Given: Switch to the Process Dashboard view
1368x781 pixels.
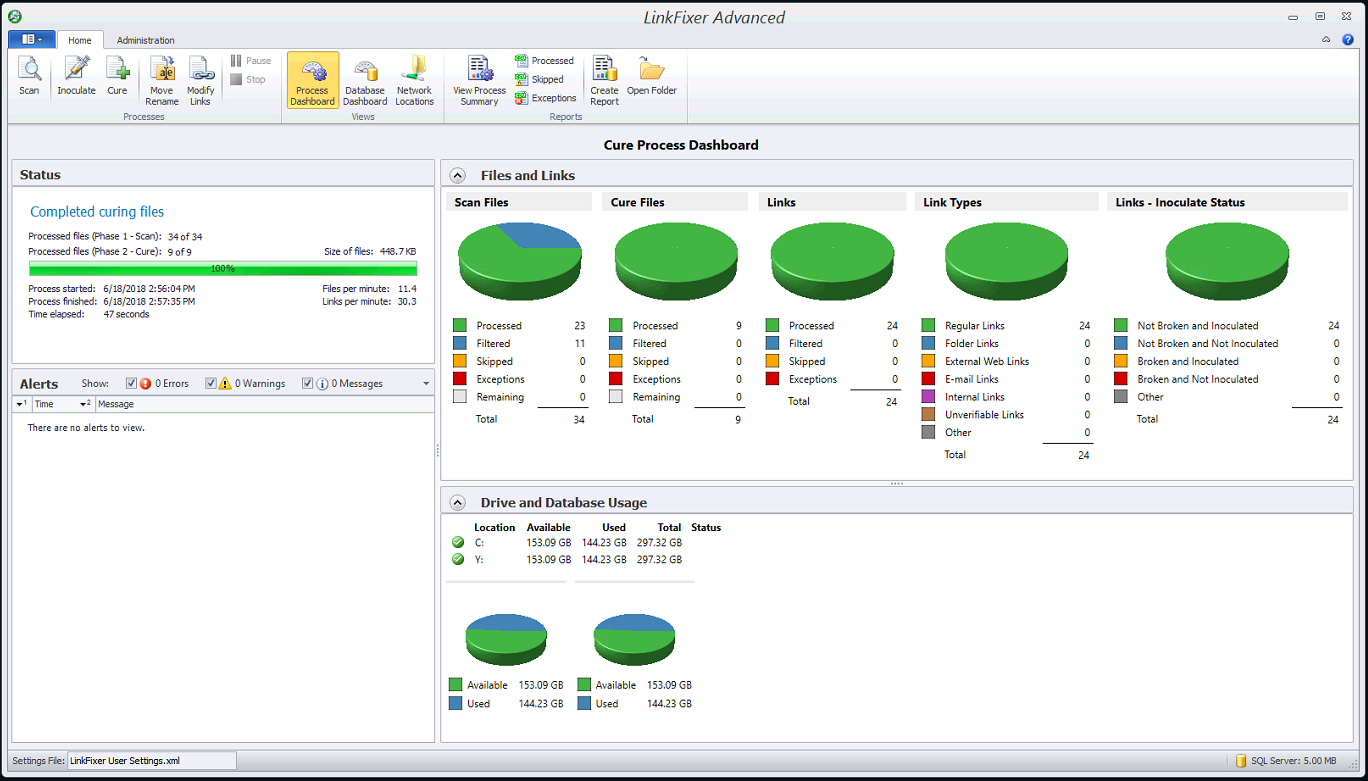Looking at the screenshot, I should pyautogui.click(x=312, y=80).
